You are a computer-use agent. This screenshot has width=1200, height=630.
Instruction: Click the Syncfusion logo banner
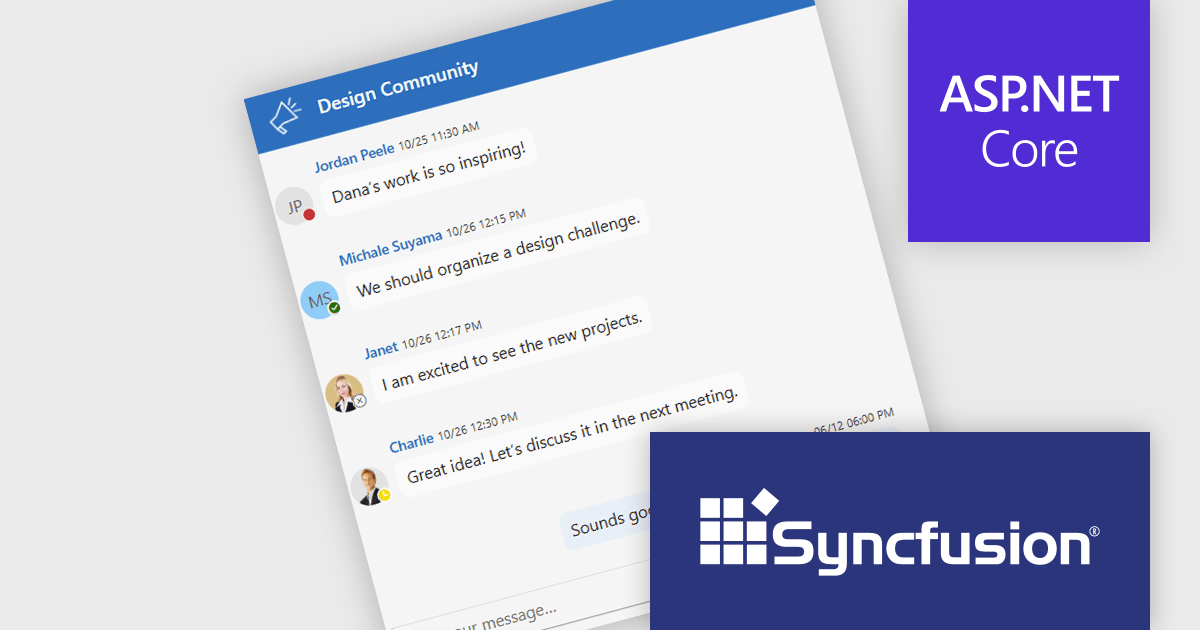[900, 531]
